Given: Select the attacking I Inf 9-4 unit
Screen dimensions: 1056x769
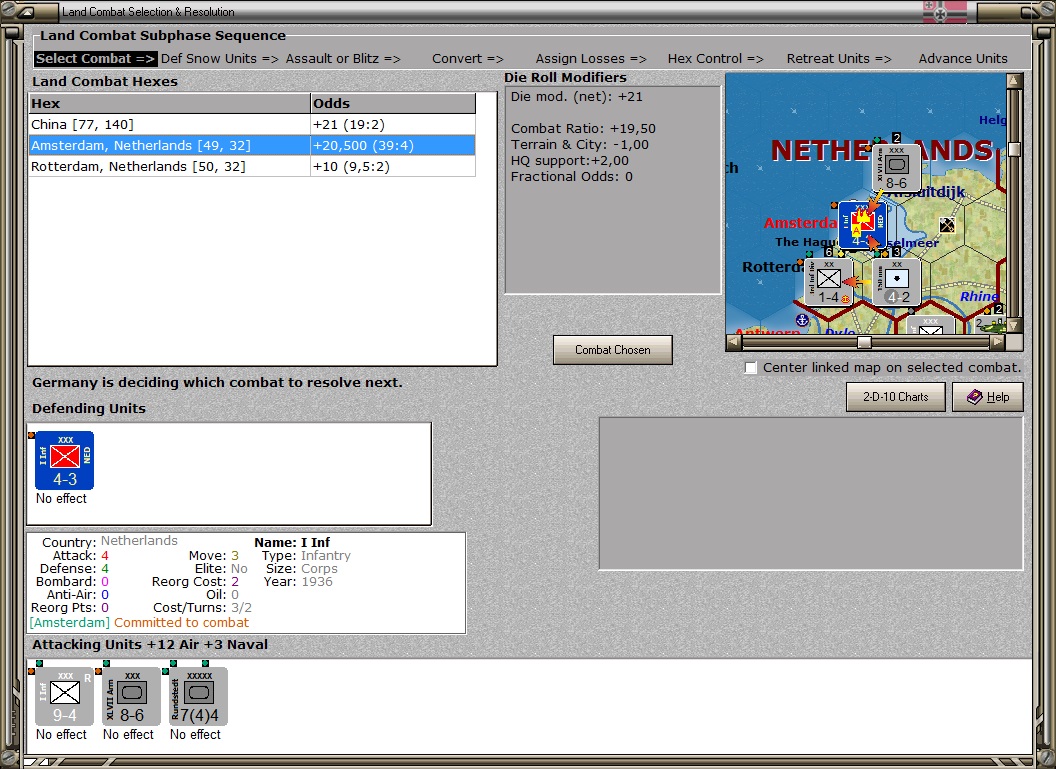Looking at the screenshot, I should click(65, 696).
